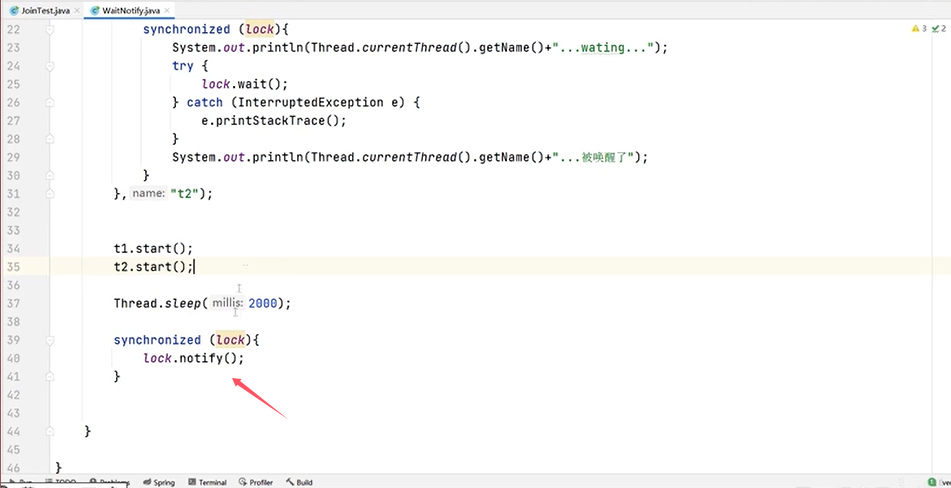
Task: Click the highlighted lock variable on line 22
Action: point(260,29)
